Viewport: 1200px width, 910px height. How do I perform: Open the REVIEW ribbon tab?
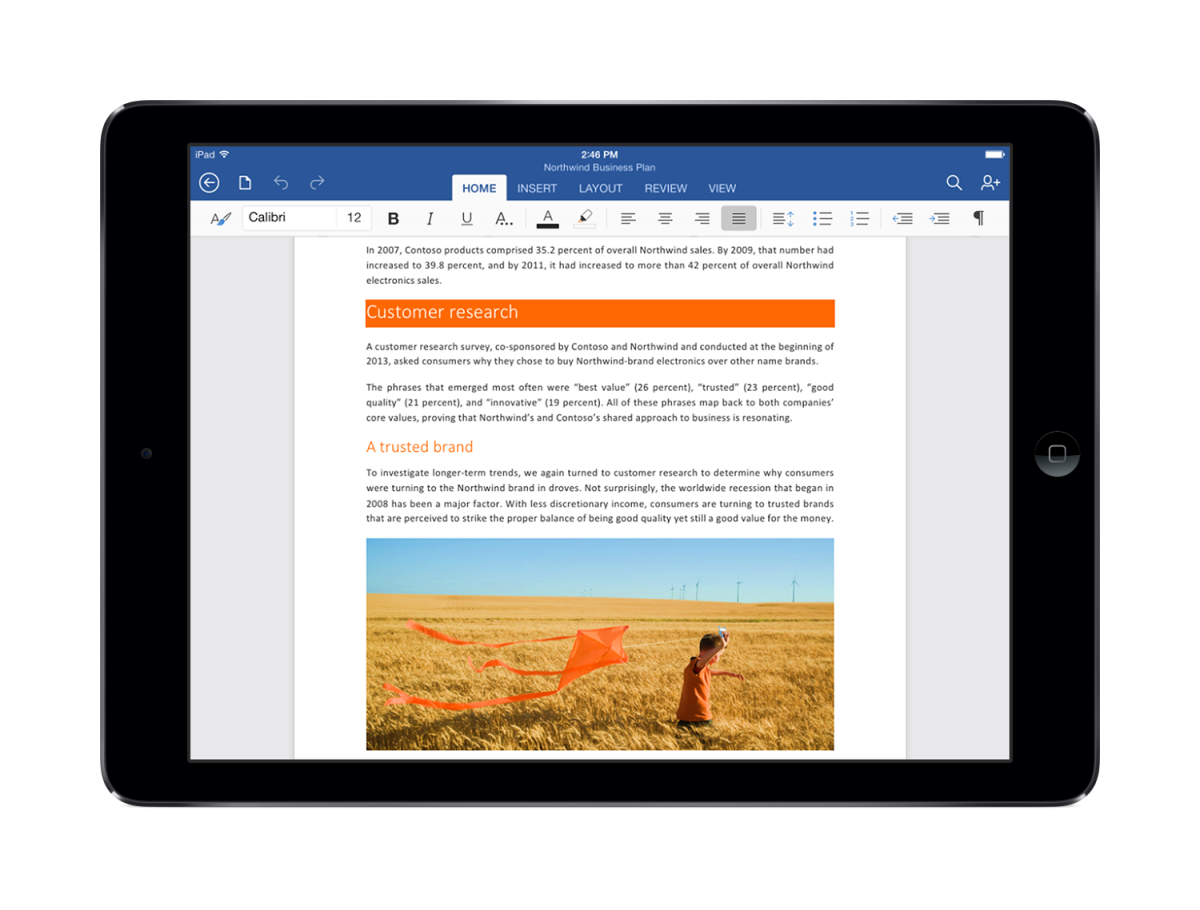tap(665, 188)
